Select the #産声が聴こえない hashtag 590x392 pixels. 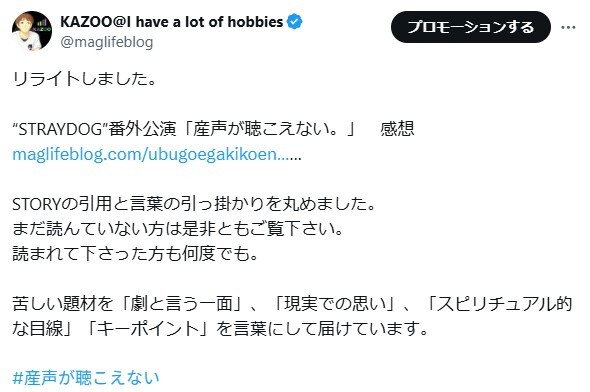pyautogui.click(x=86, y=378)
